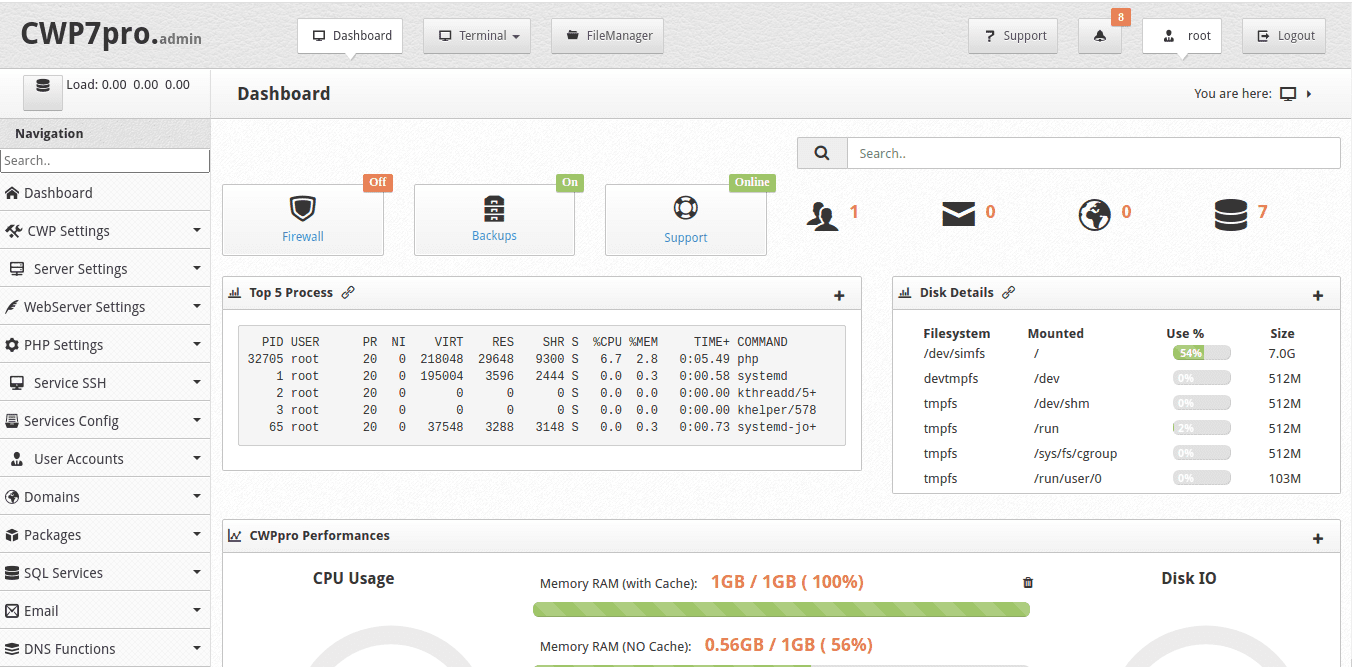This screenshot has width=1352, height=667.
Task: Click the Dashboard top button
Action: pyautogui.click(x=350, y=36)
